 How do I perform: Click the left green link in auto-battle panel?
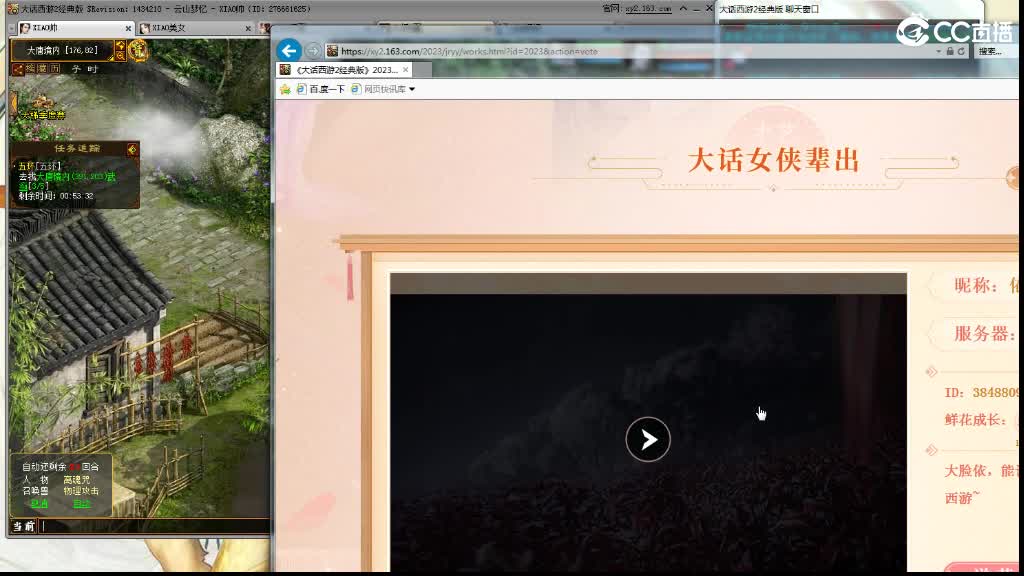(39, 504)
